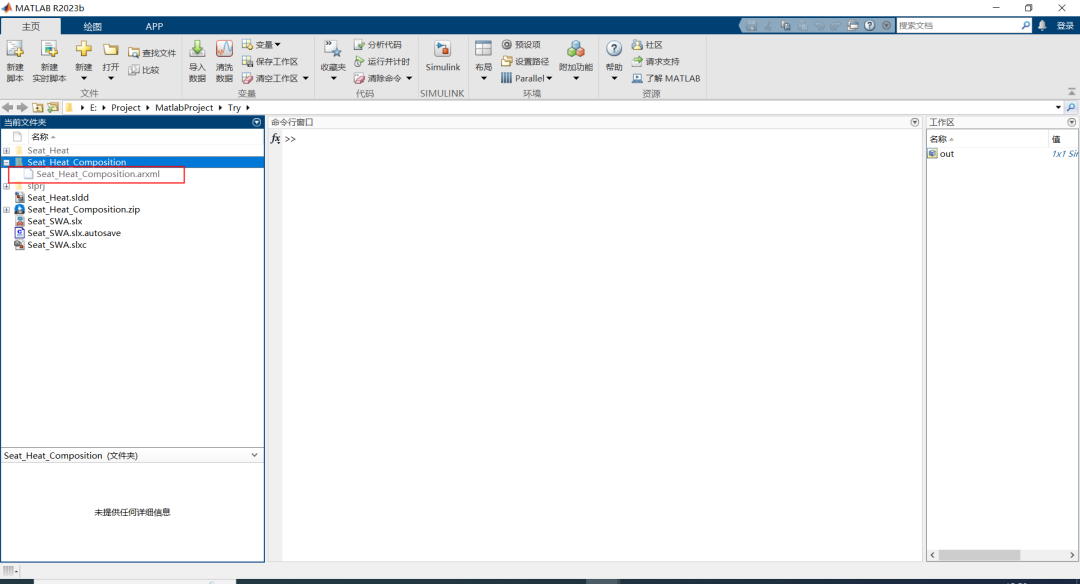This screenshot has width=1080, height=584.
Task: Open the 清除命令 dropdown arrow
Action: click(x=409, y=78)
